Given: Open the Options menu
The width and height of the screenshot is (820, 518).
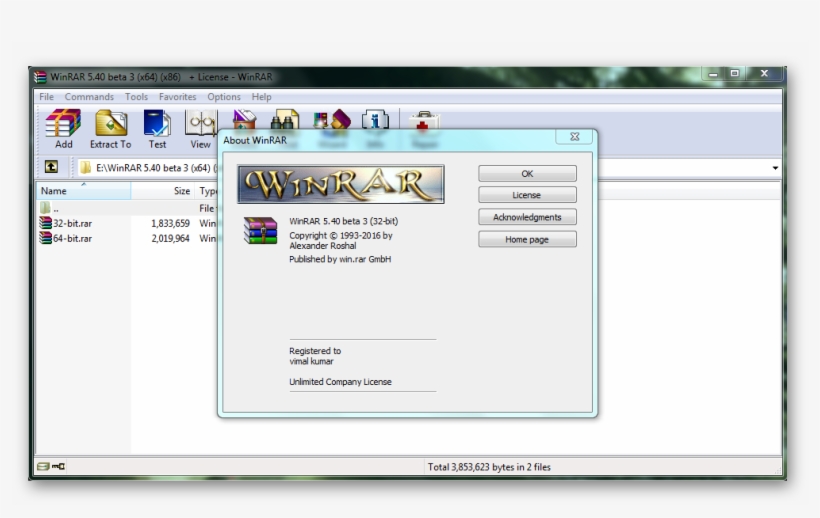Looking at the screenshot, I should tap(224, 97).
